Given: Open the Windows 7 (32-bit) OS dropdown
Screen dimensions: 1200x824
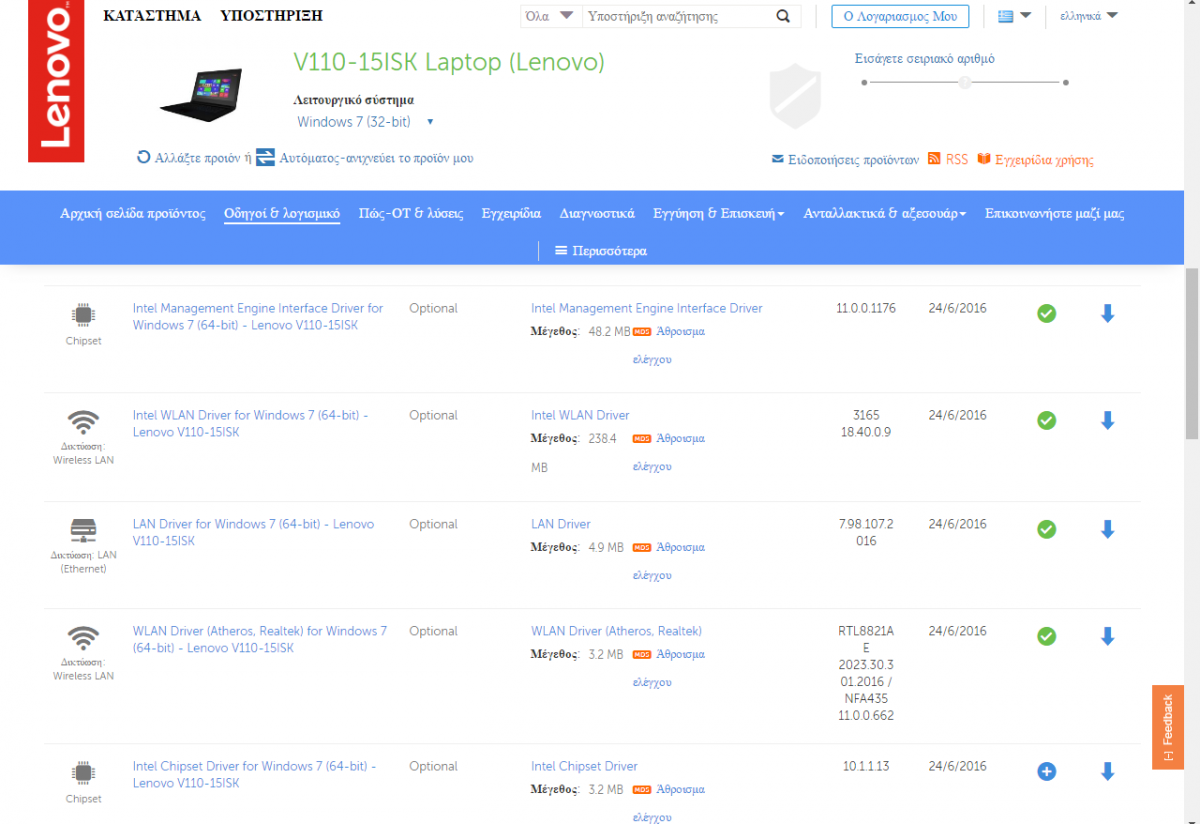Looking at the screenshot, I should (x=365, y=122).
